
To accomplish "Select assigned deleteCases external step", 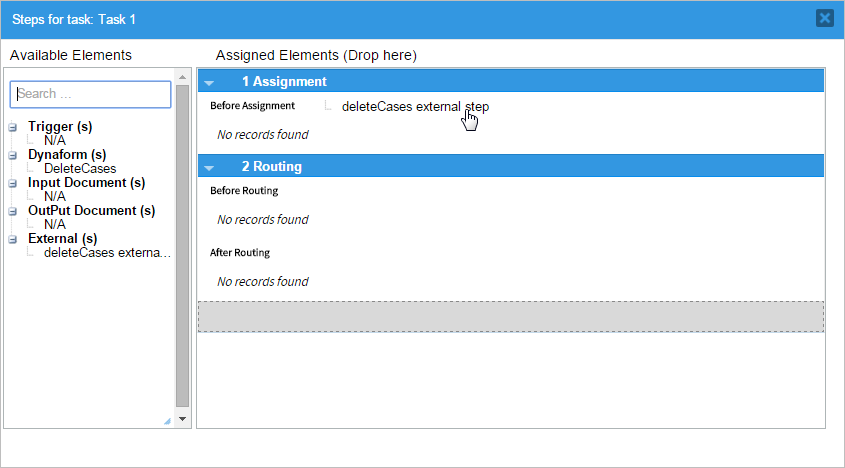I will (415, 106).
